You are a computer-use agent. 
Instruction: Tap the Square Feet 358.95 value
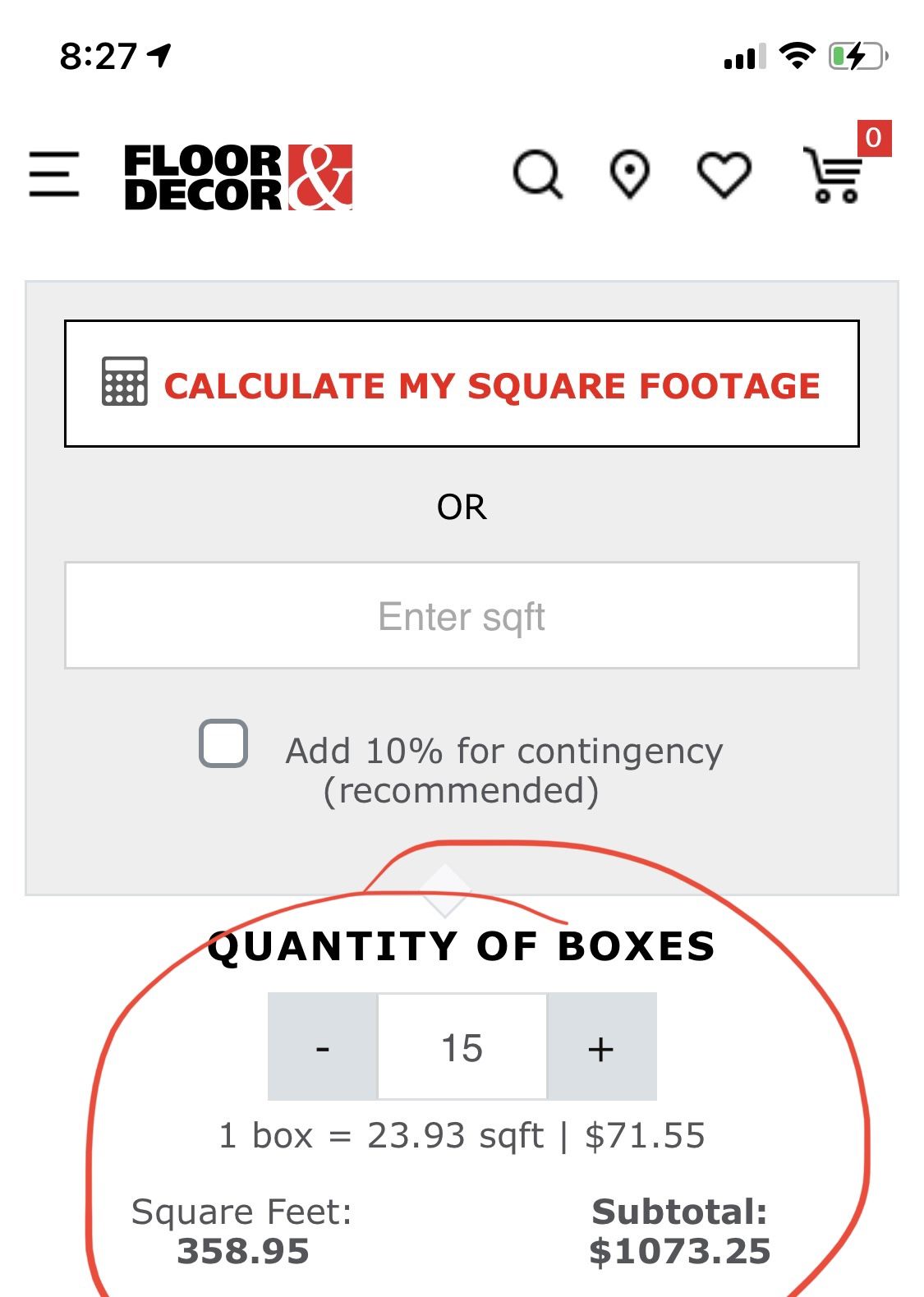tap(243, 1251)
